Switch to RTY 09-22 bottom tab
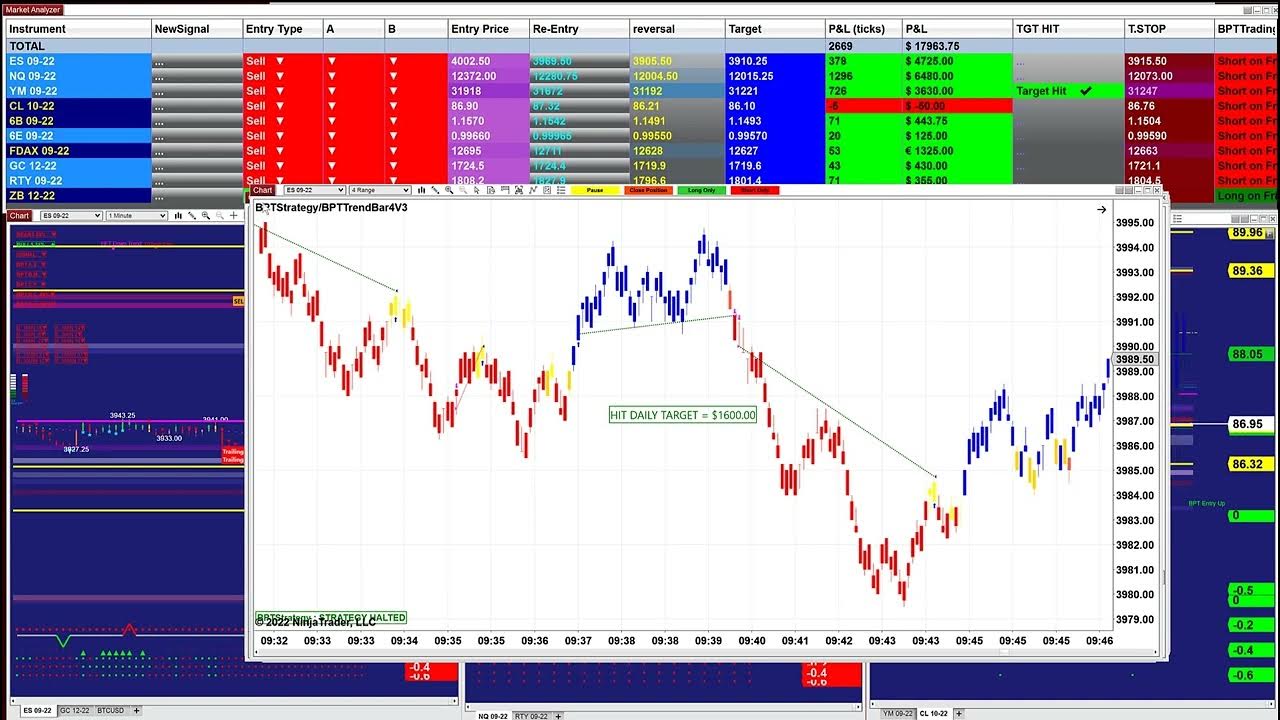The width and height of the screenshot is (1280, 720). click(x=531, y=716)
